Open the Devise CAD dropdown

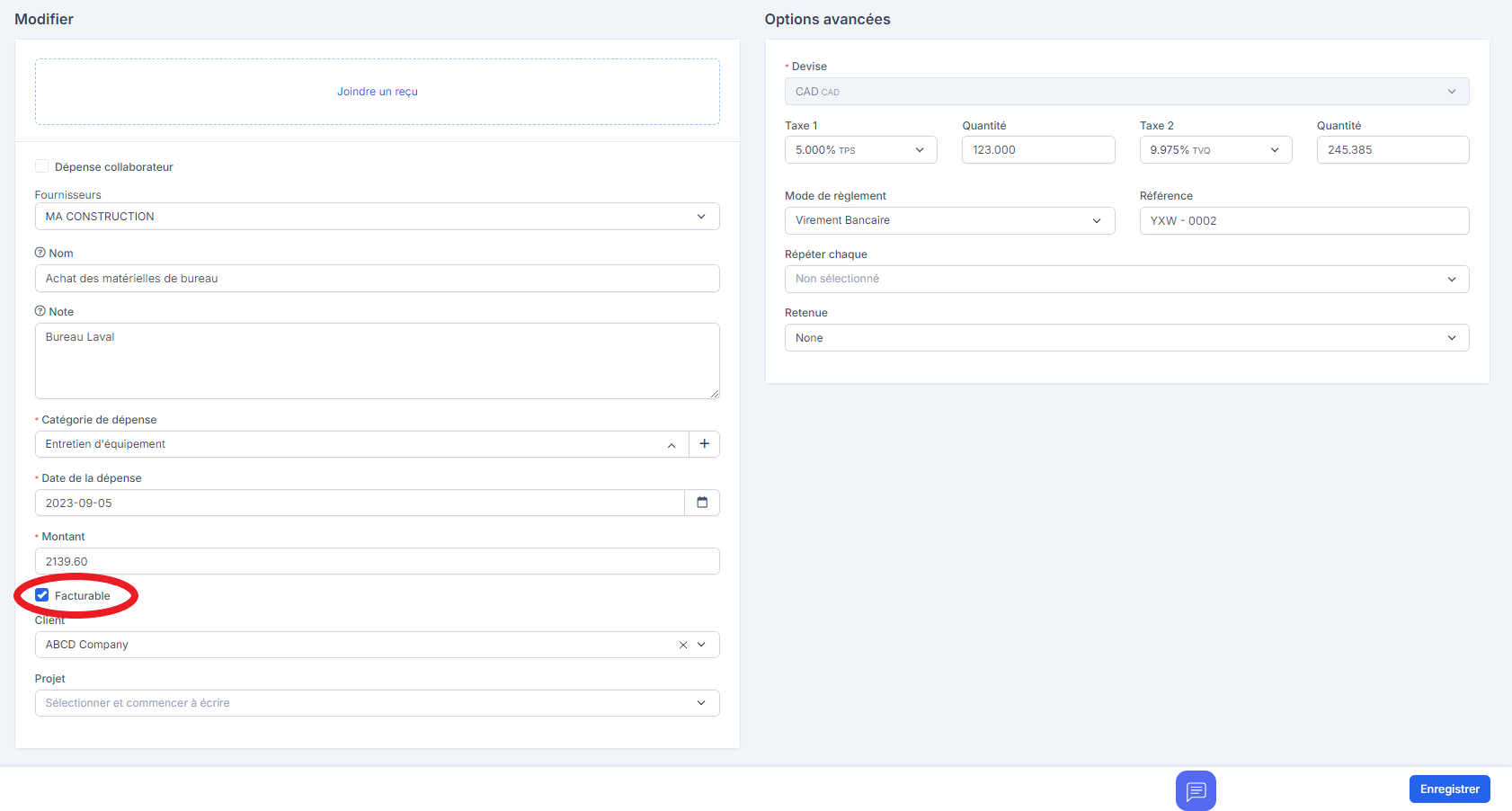[1127, 92]
